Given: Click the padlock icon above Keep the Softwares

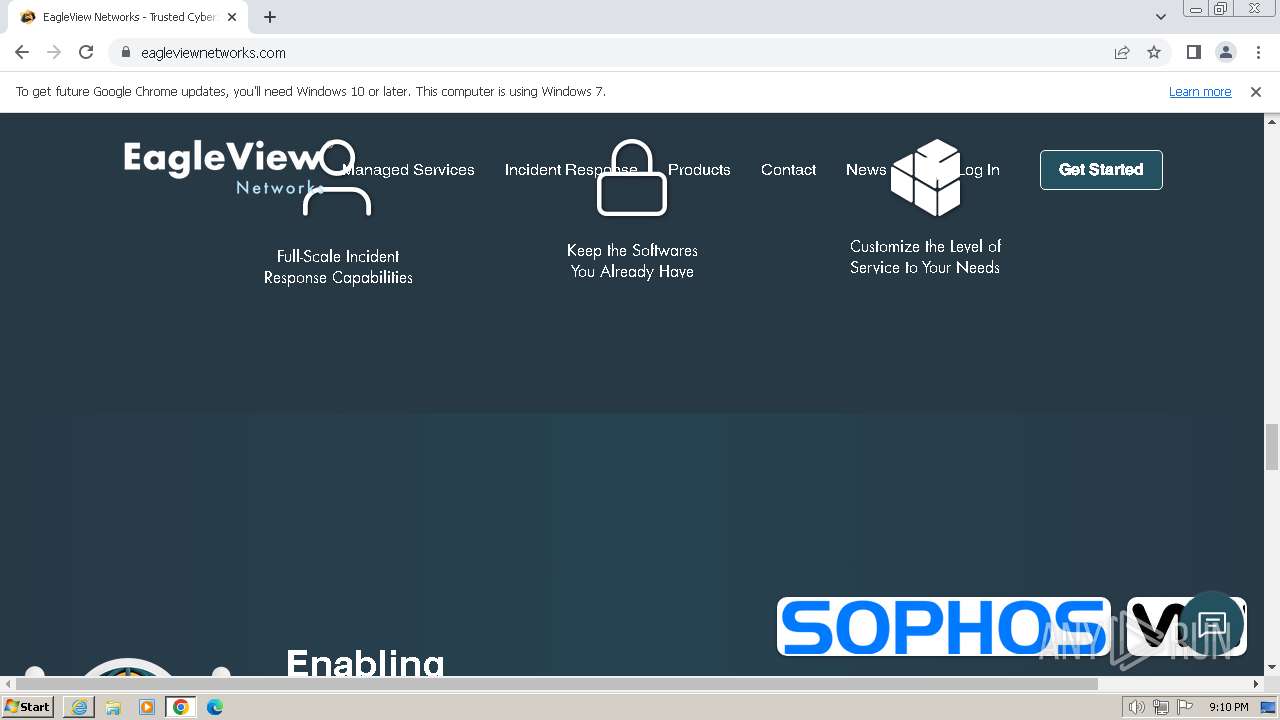Looking at the screenshot, I should coord(632,178).
